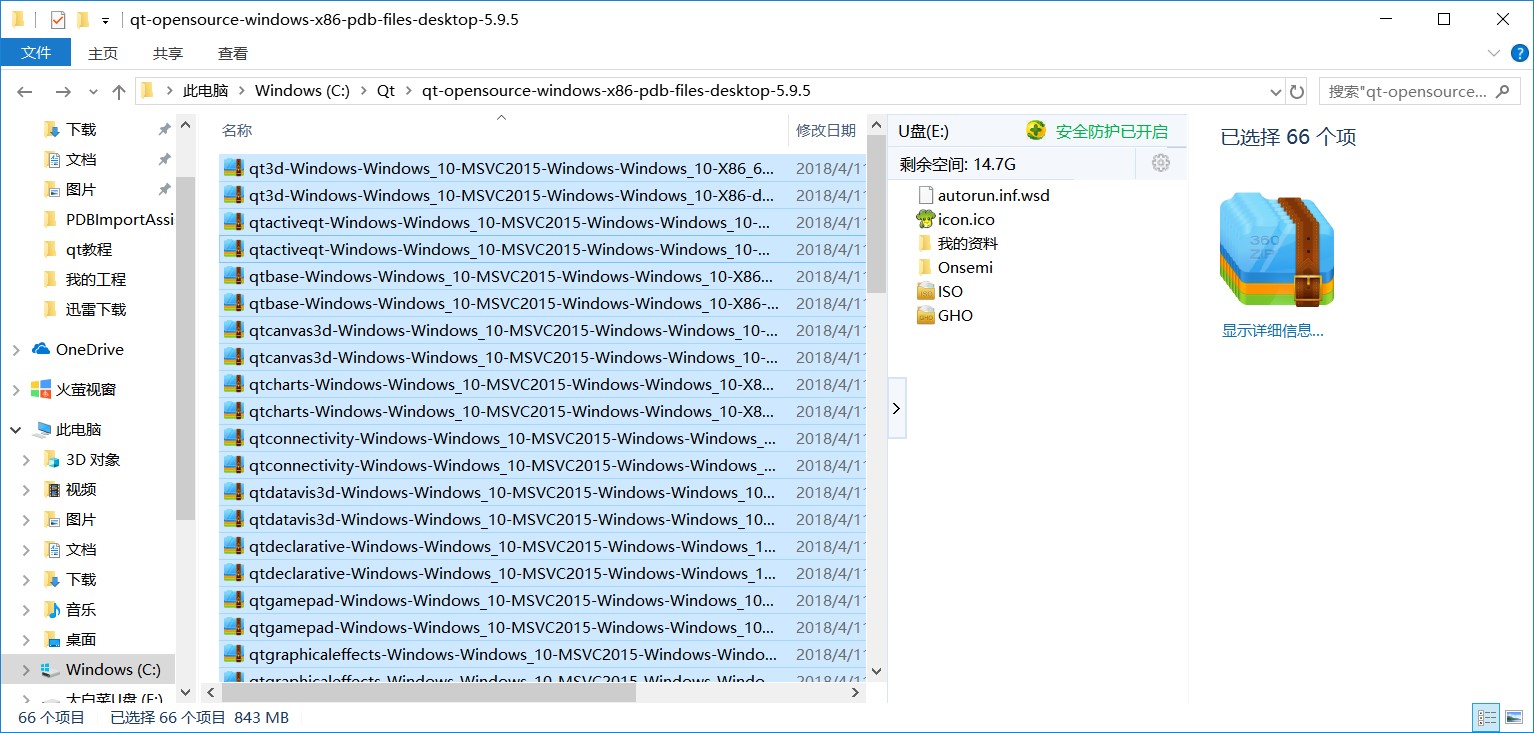Click the Forward navigation arrow
Screen dimensions: 1534x733
point(62,92)
